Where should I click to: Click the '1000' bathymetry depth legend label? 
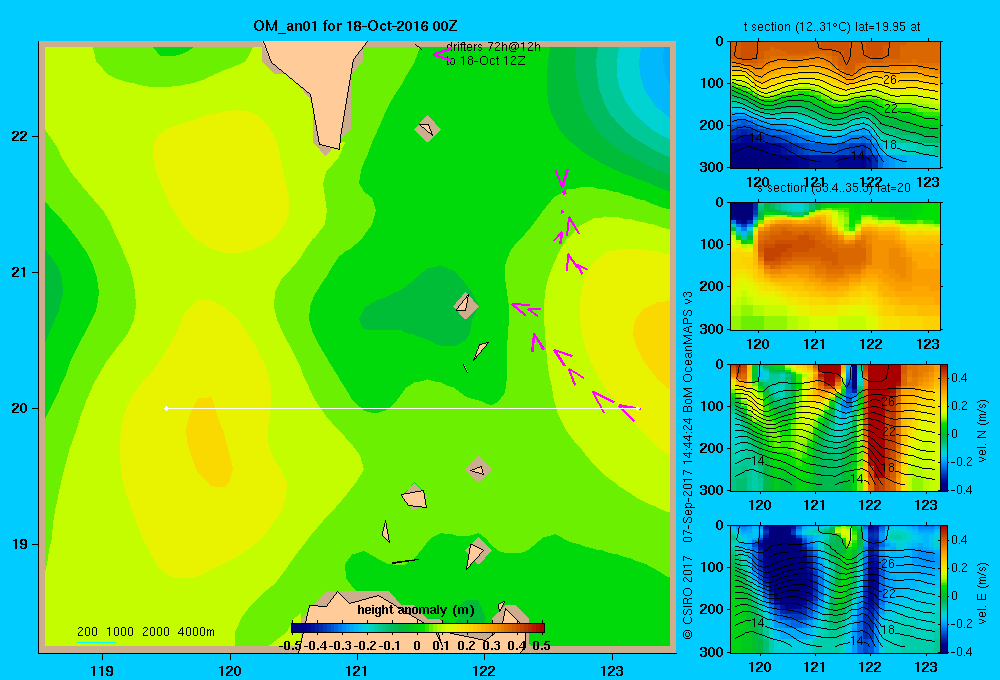120,632
